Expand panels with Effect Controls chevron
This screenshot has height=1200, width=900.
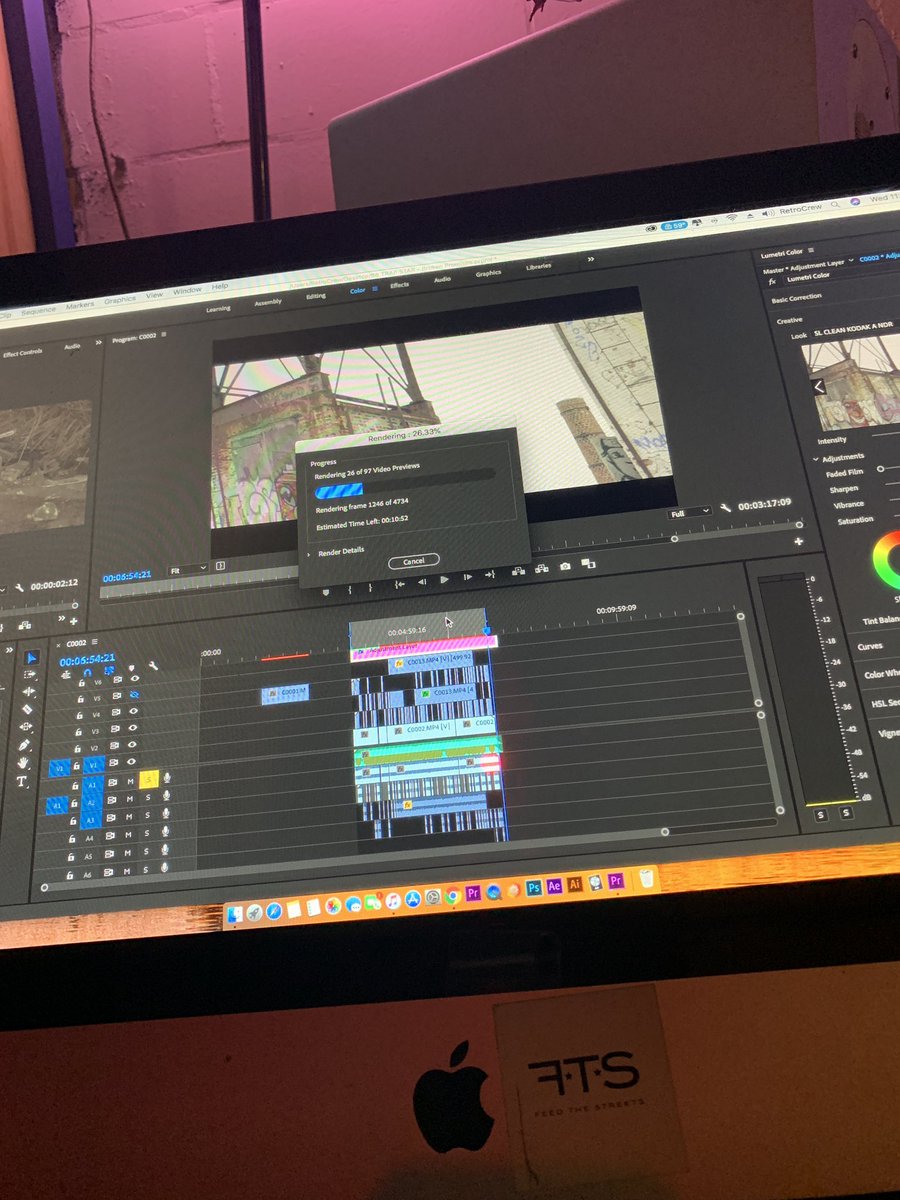point(98,342)
